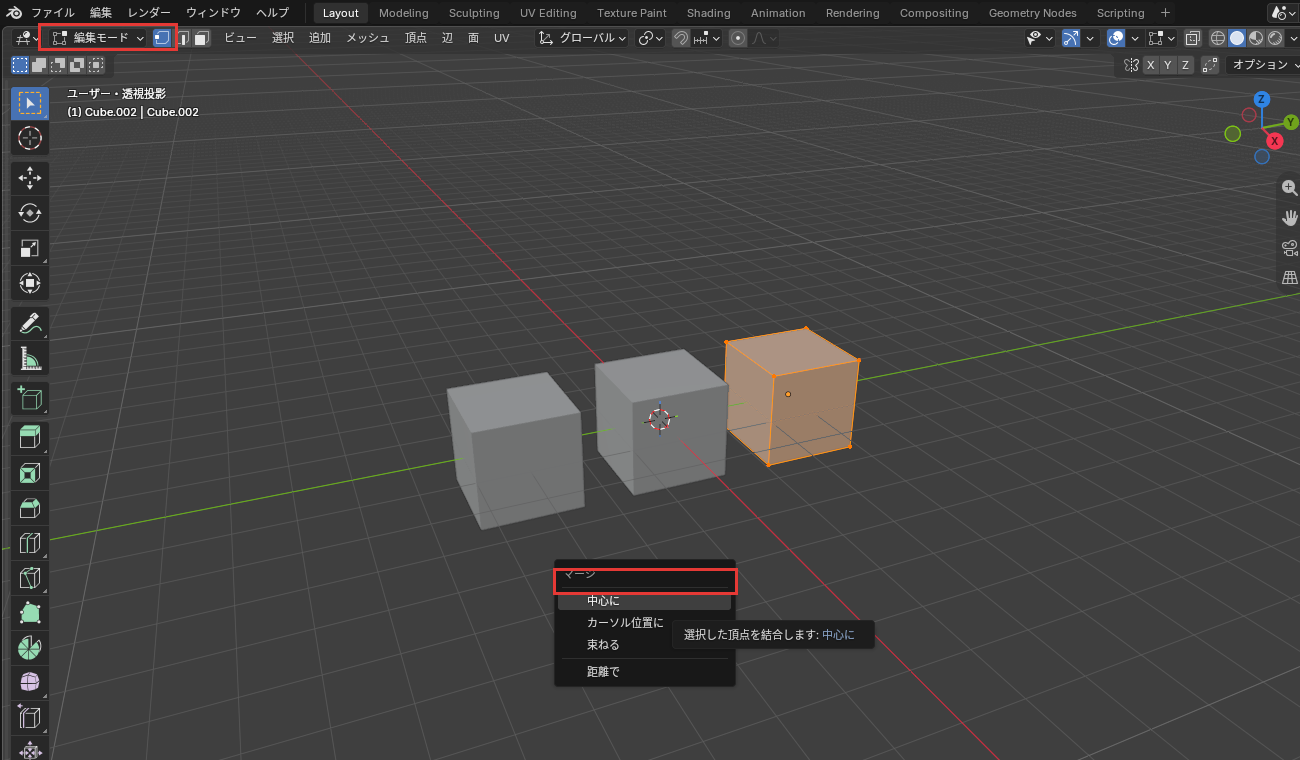Select the Scale tool
This screenshot has width=1300, height=760.
30,248
